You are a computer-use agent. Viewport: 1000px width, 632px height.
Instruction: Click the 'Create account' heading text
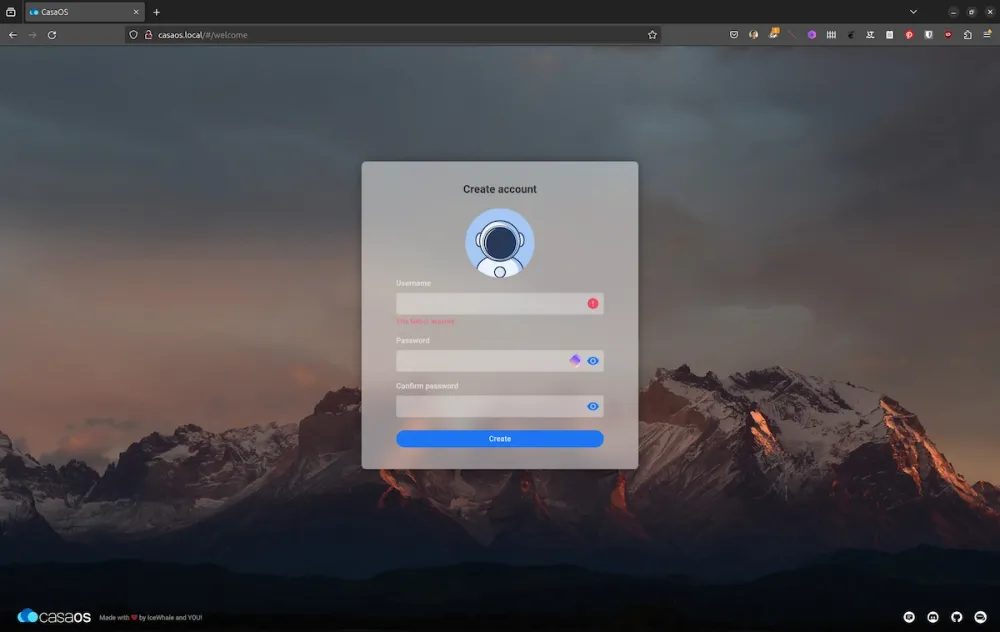coord(499,189)
